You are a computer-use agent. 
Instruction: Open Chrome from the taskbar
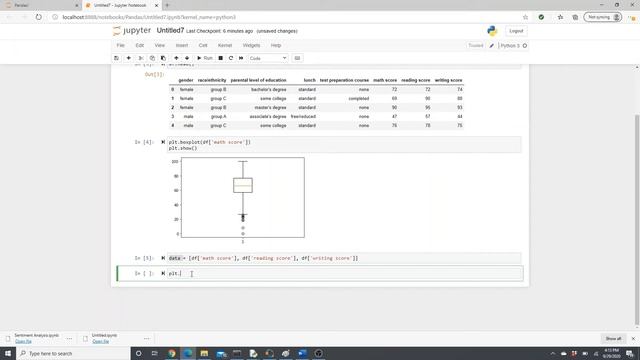click(171, 353)
